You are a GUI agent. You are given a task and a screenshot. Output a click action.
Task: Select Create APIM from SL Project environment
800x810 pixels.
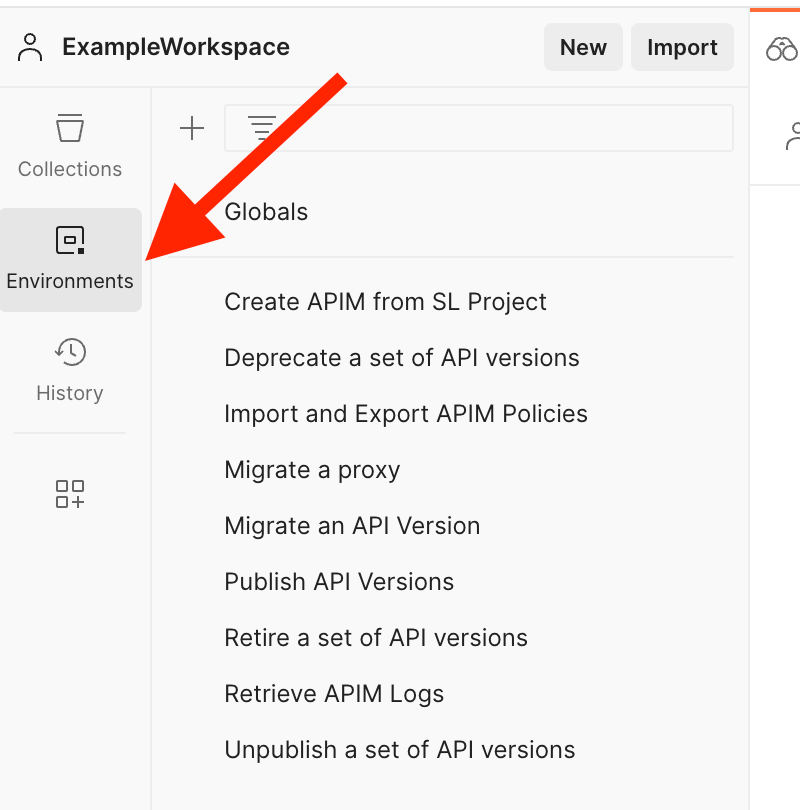(385, 302)
